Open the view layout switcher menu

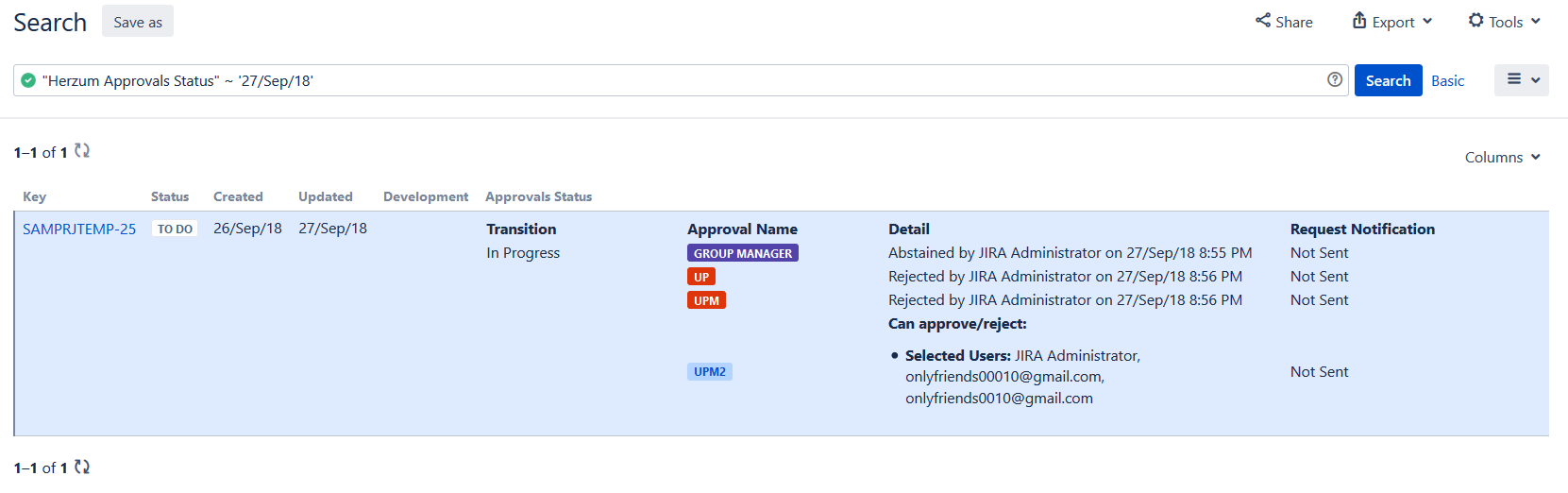[1521, 80]
